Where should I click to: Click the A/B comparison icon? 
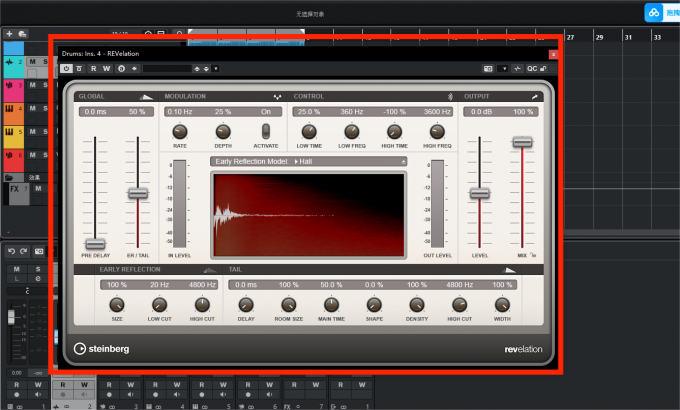121,69
